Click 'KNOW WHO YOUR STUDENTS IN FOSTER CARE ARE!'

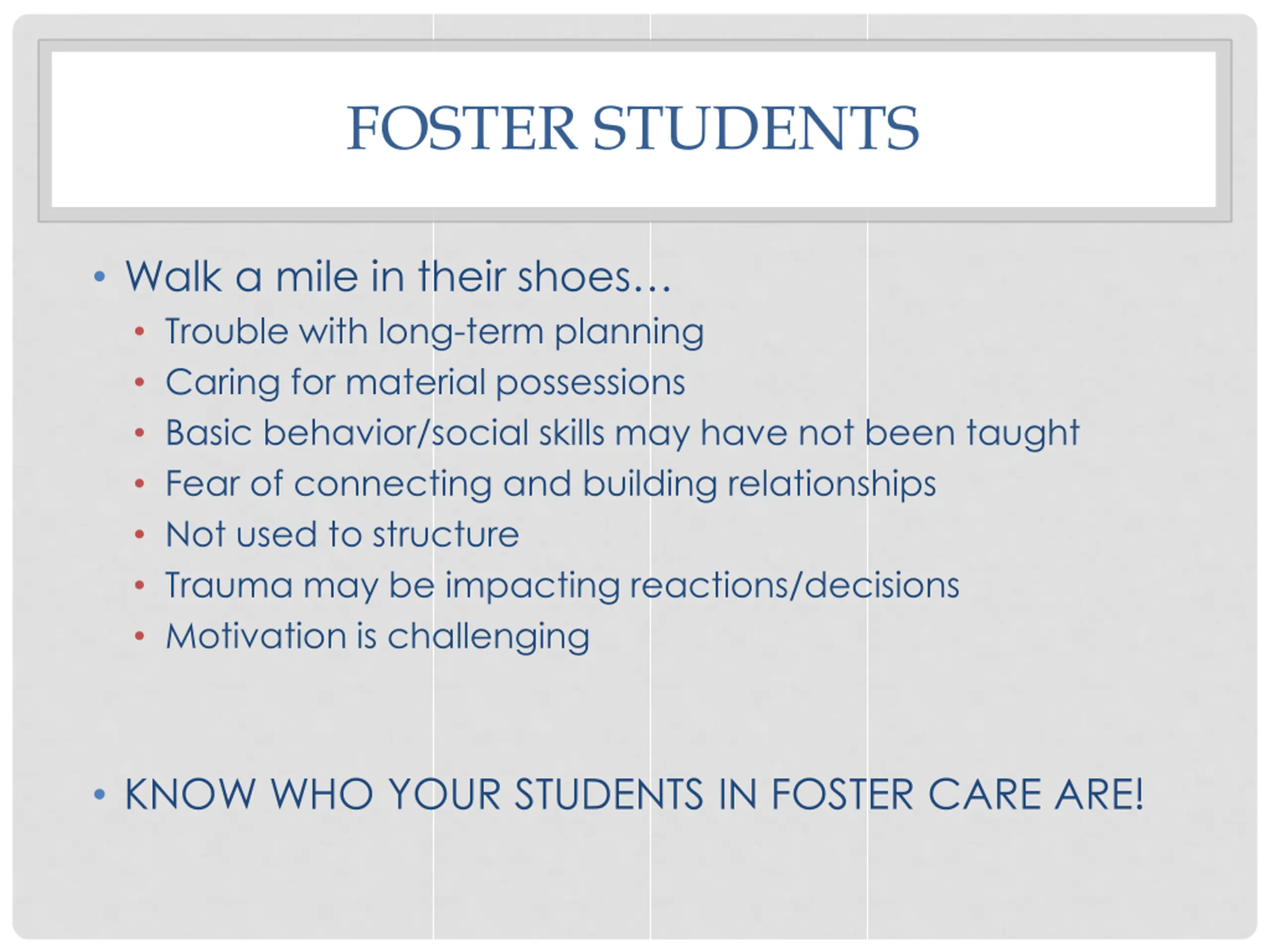[635, 795]
